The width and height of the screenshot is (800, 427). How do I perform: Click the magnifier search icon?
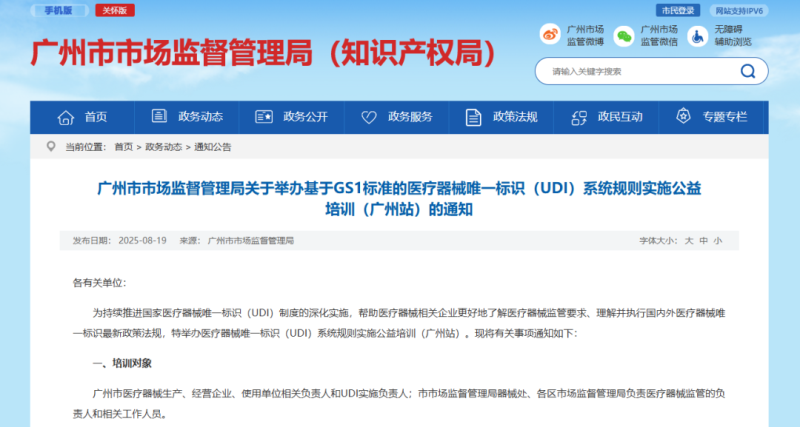coord(746,71)
